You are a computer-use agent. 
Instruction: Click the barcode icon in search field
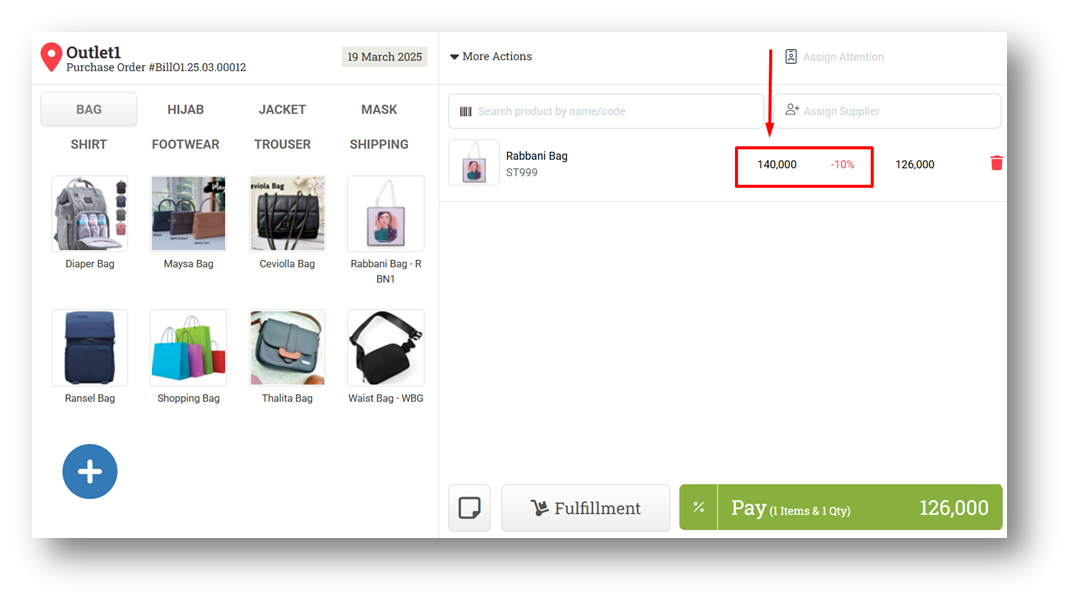pos(466,111)
